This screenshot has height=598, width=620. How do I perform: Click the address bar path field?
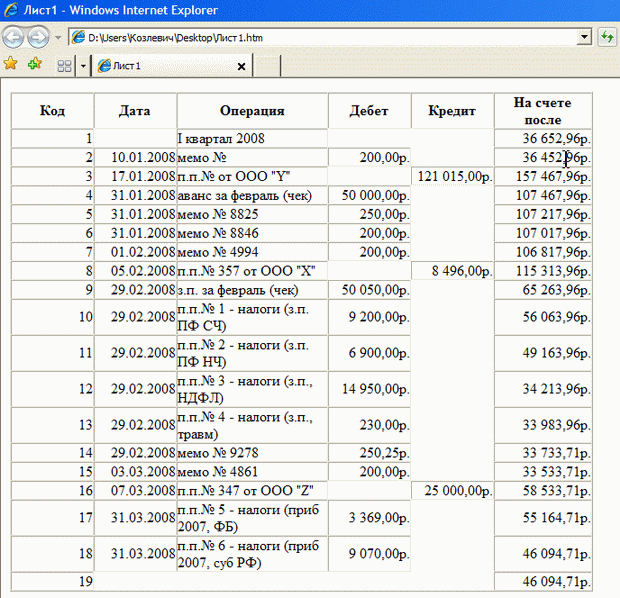tap(330, 37)
